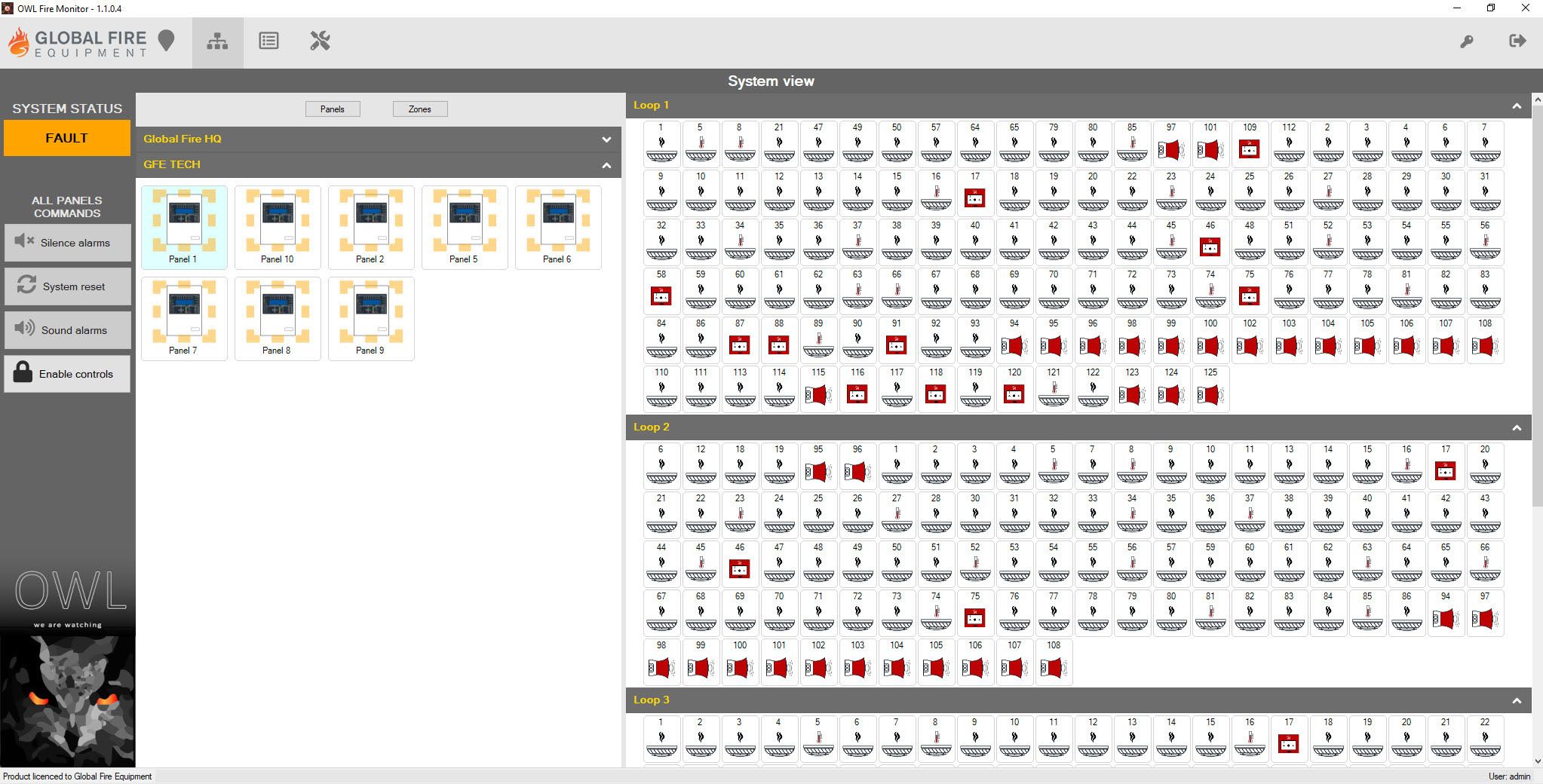Viewport: 1543px width, 784px height.
Task: Select call point device 109 in Loop 1
Action: pyautogui.click(x=1249, y=144)
